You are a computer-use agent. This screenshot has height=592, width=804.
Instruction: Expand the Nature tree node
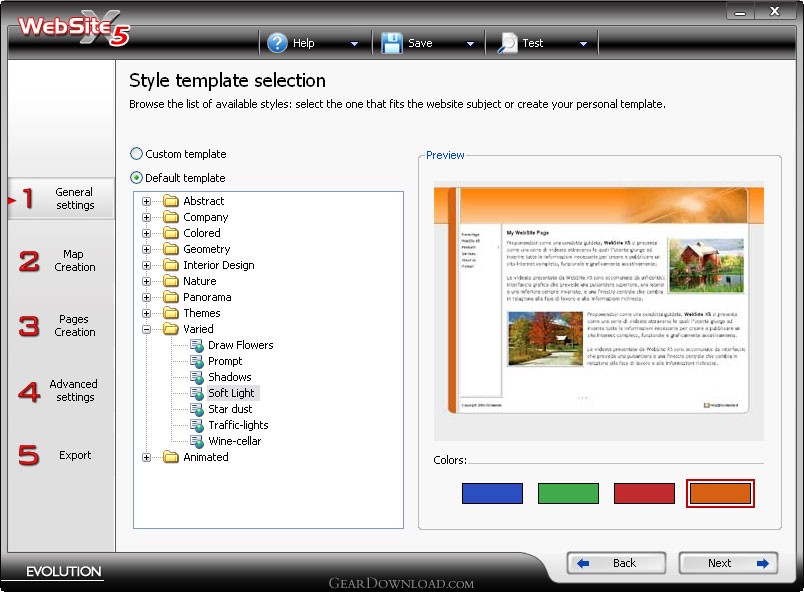tap(146, 281)
